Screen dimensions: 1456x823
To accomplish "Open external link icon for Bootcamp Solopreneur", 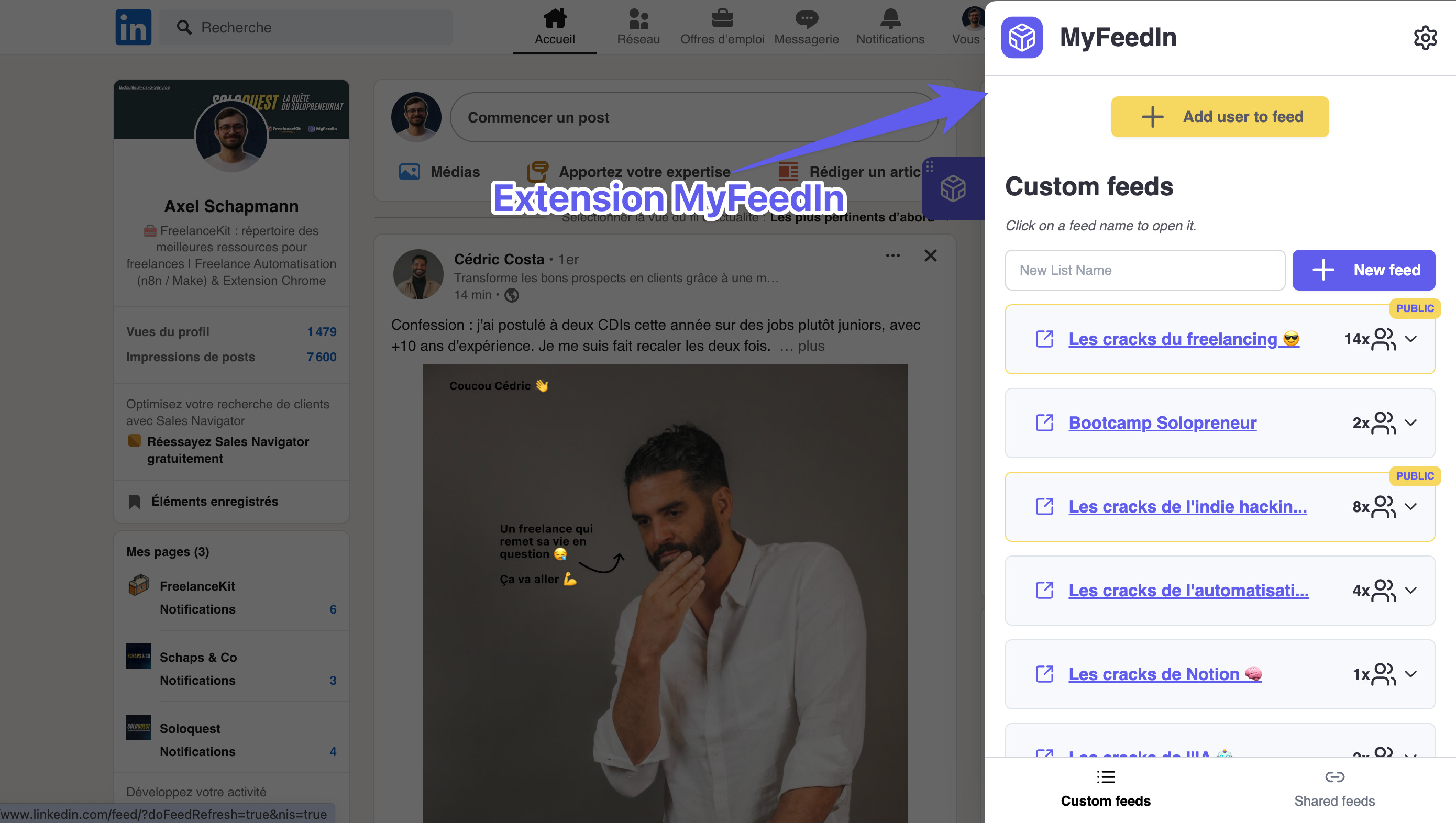I will [1044, 423].
